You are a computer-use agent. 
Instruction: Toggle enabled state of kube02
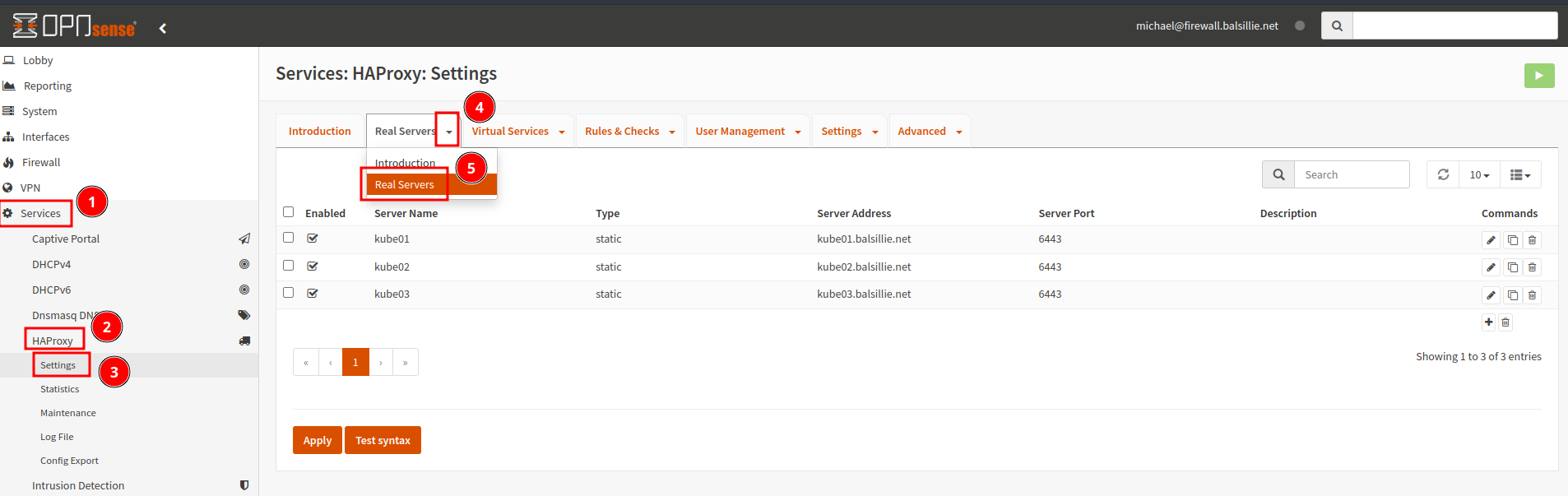tap(313, 266)
